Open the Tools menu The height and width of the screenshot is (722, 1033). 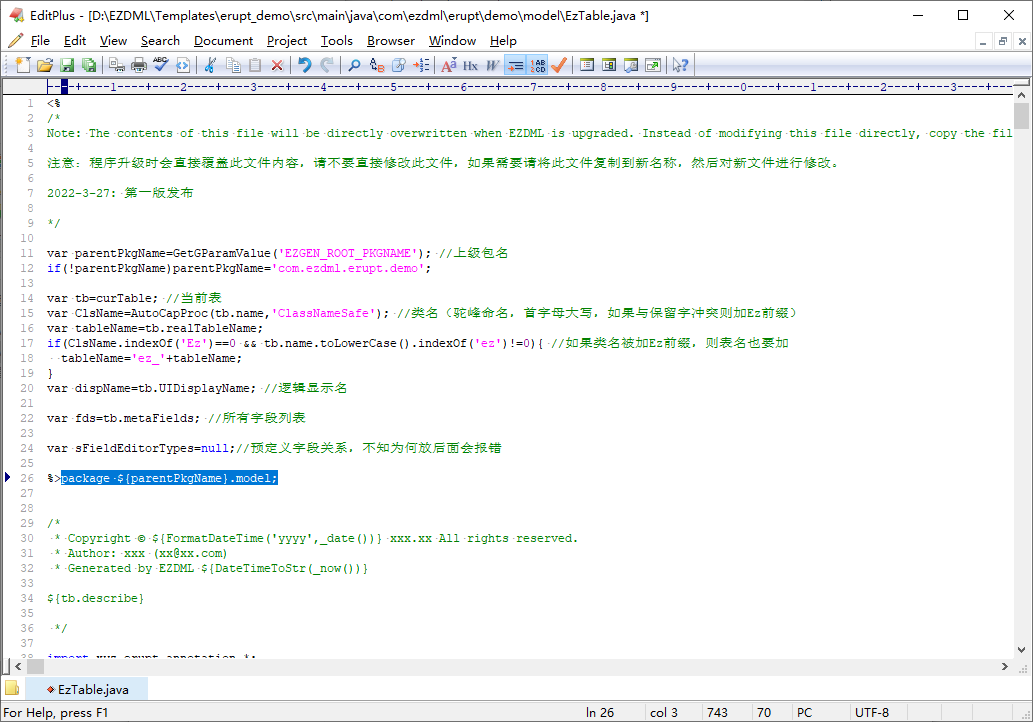337,41
